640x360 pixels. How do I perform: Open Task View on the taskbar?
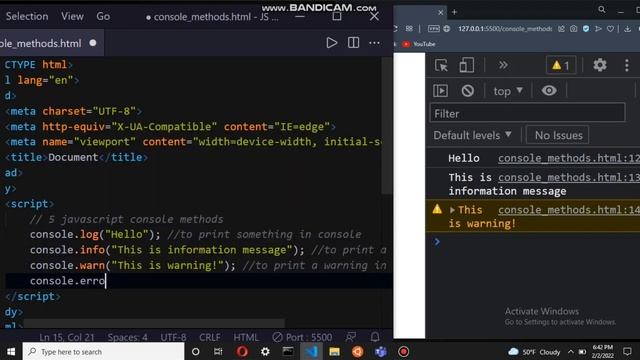click(x=218, y=351)
